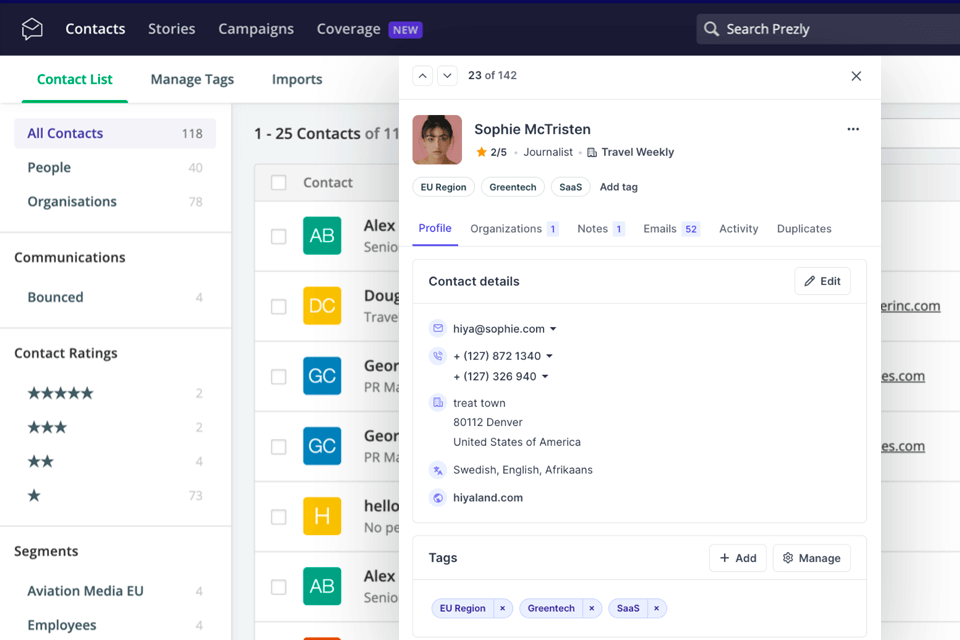Select People in the sidebar
Viewport: 960px width, 640px height.
[x=115, y=168]
